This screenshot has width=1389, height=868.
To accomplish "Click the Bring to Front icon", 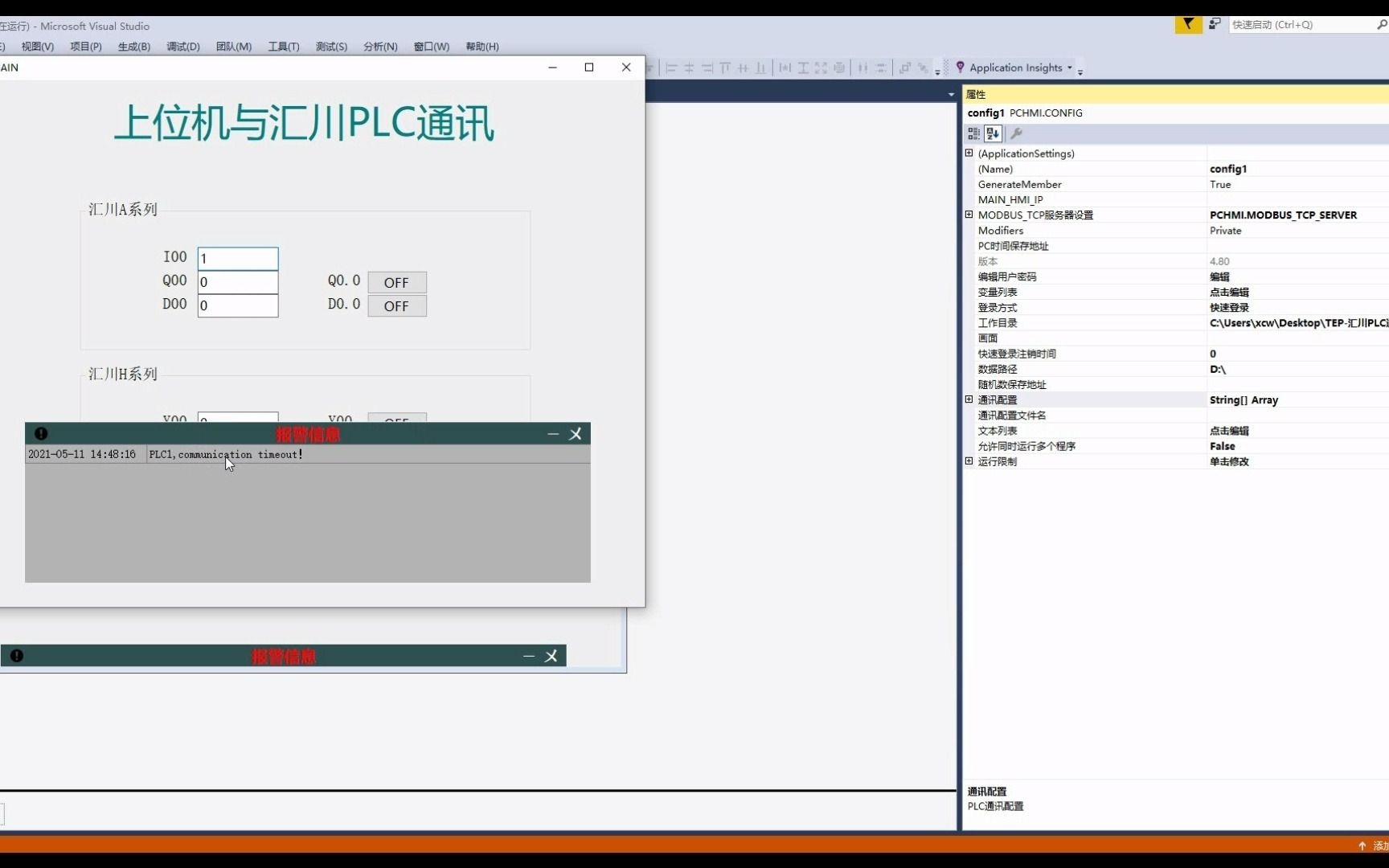I will (x=905, y=68).
